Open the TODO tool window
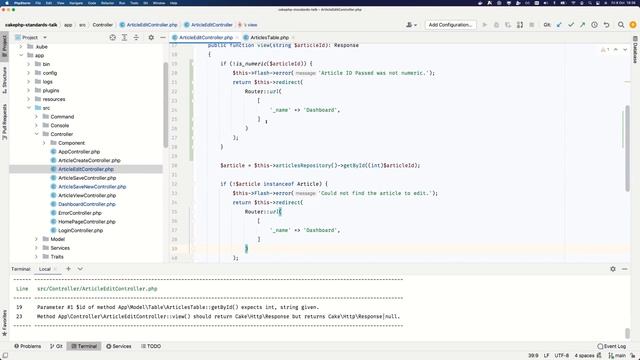 tap(151, 346)
